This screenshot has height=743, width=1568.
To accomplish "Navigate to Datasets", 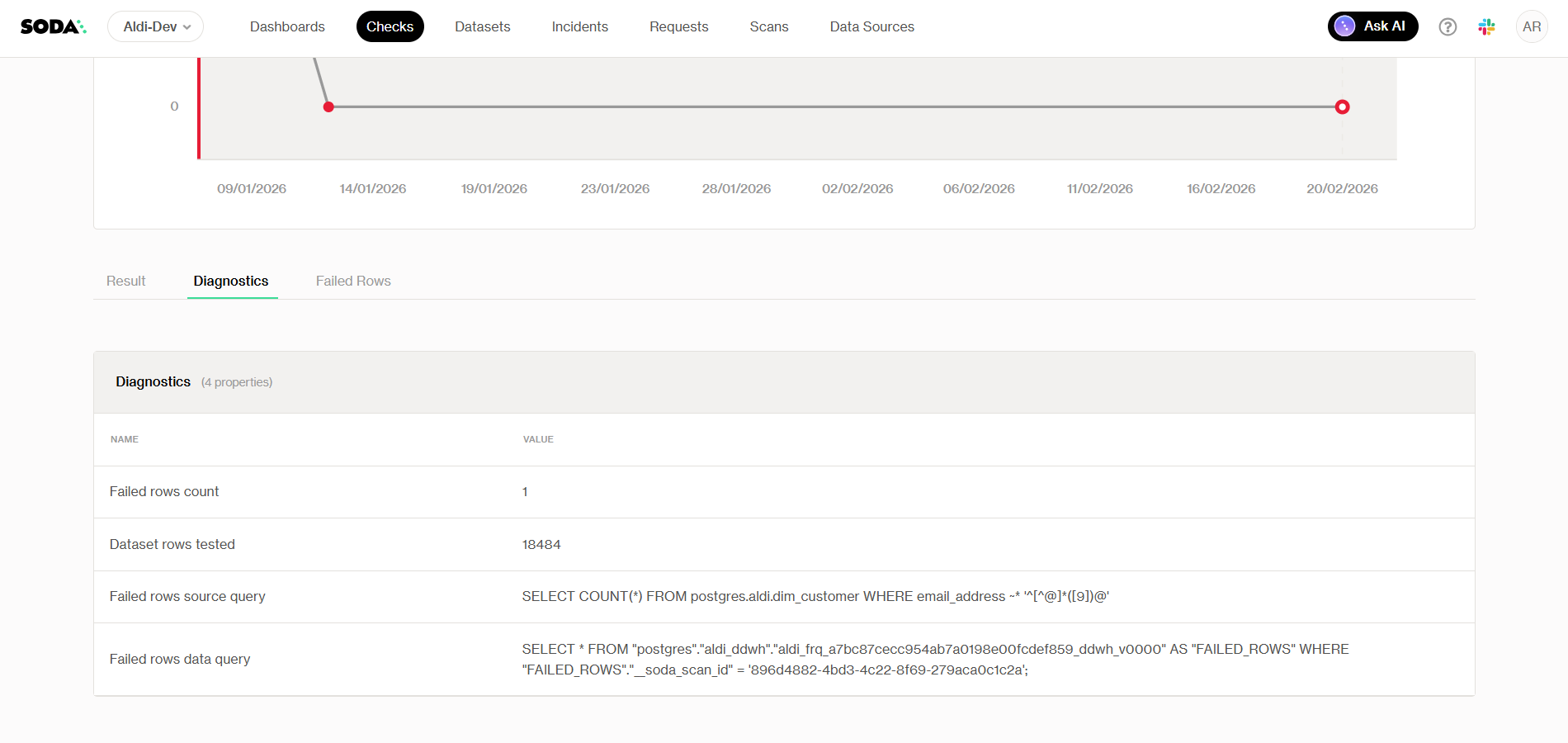I will [482, 26].
